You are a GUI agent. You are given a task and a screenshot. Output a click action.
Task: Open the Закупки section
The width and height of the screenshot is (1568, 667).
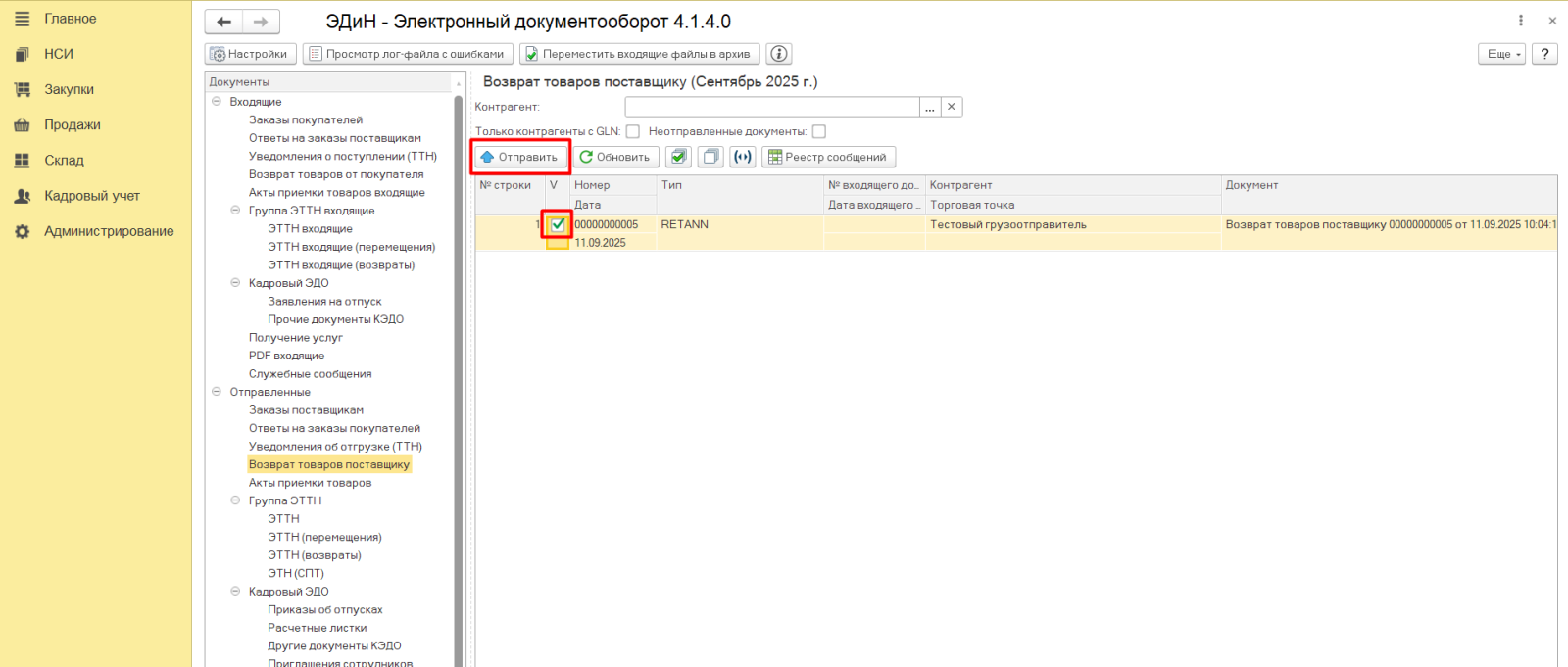coord(69,89)
